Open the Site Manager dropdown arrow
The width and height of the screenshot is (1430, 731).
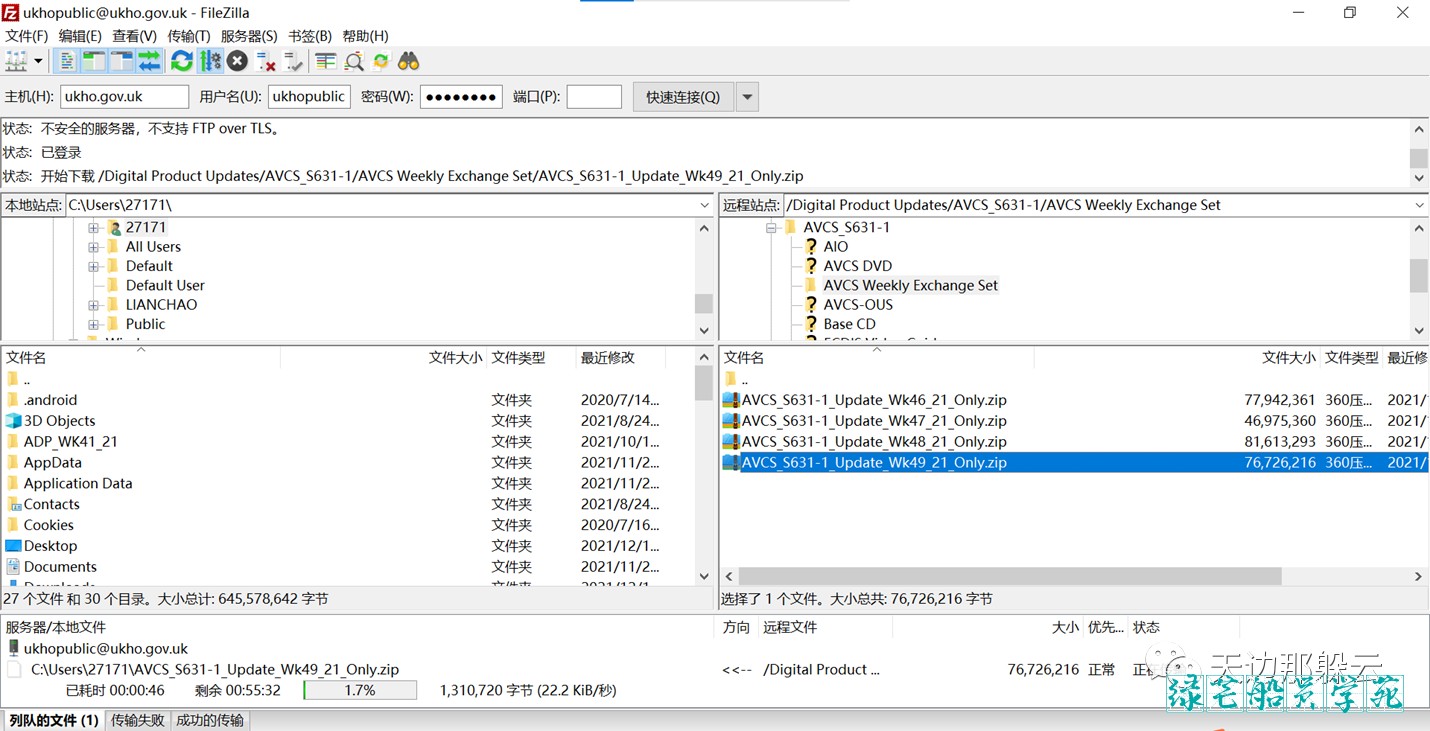(39, 61)
